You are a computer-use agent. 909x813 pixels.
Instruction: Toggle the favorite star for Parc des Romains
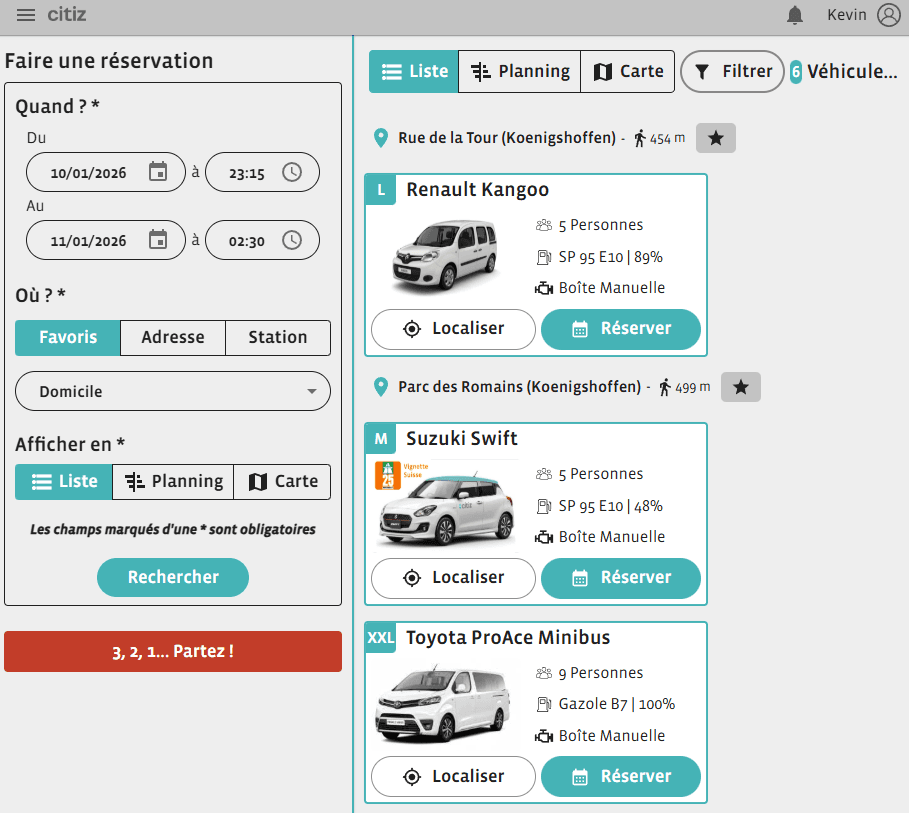(x=740, y=387)
